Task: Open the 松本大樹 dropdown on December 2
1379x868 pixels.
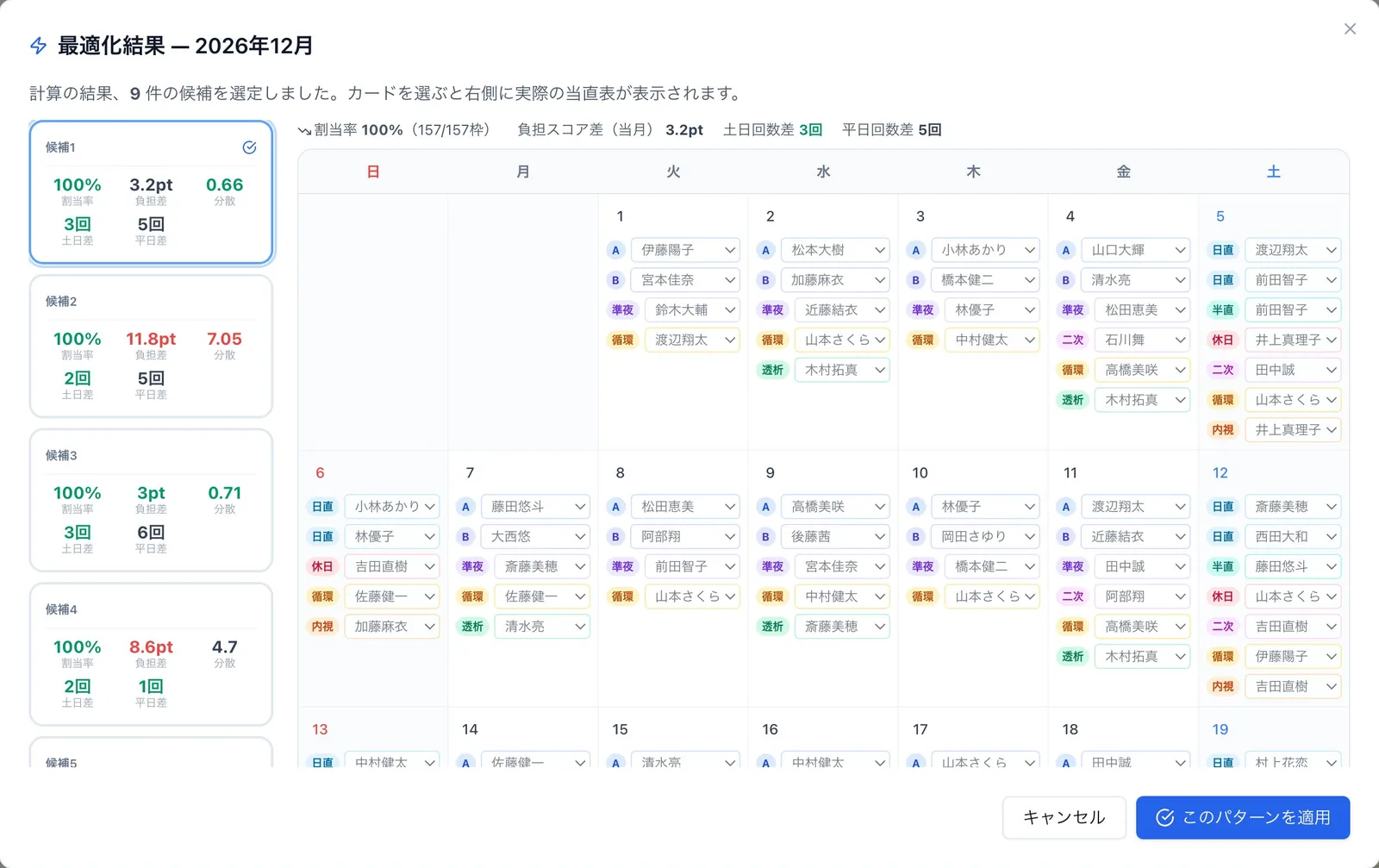Action: [x=835, y=250]
